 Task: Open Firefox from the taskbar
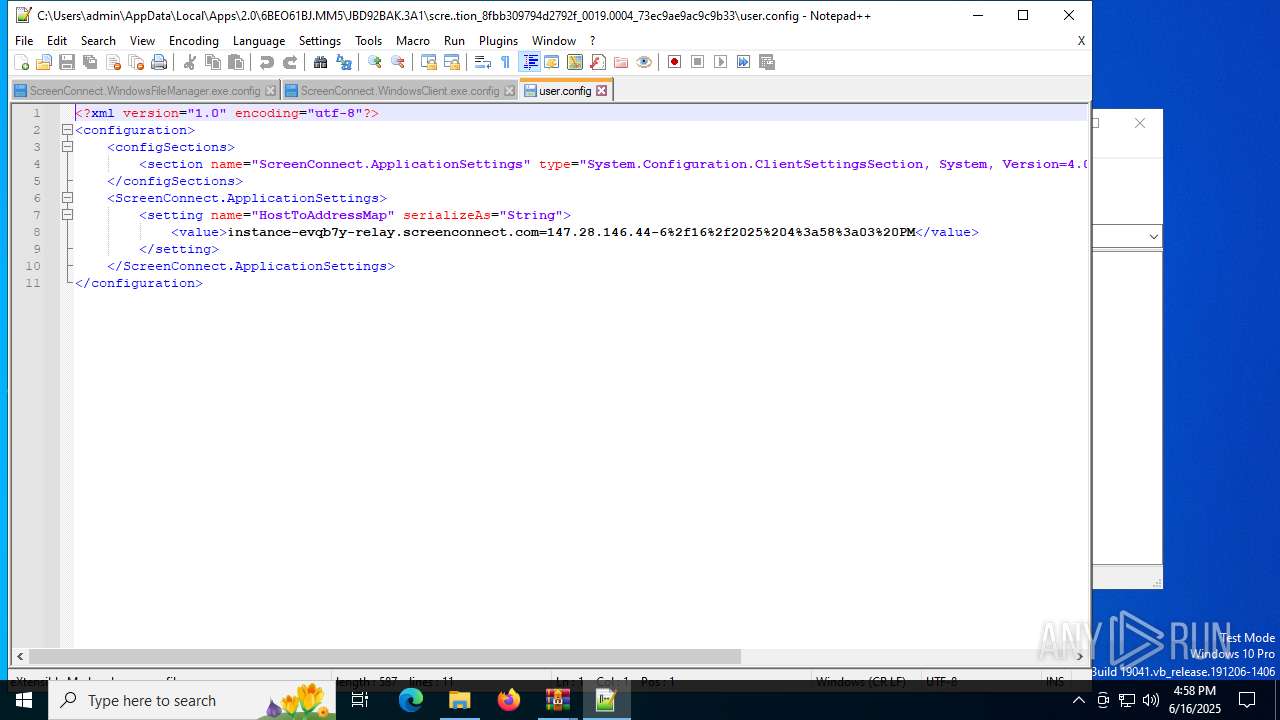click(509, 700)
